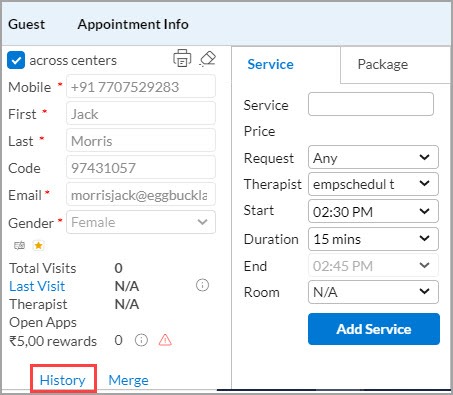The width and height of the screenshot is (453, 395).
Task: Switch to the Package tab
Action: [383, 65]
